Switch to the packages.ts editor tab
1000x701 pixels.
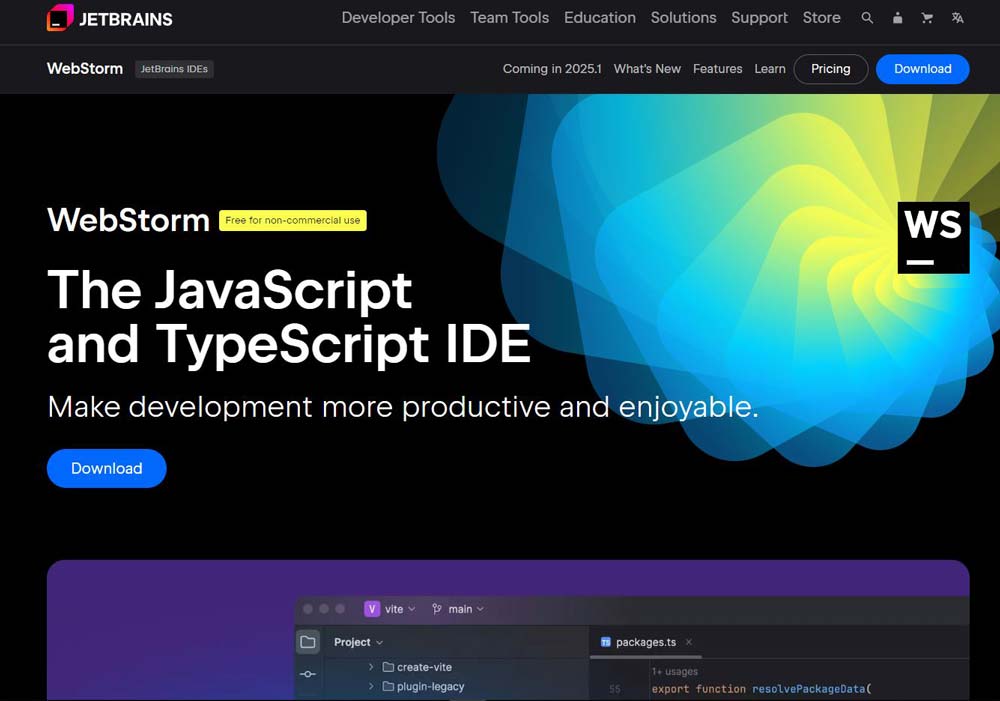[644, 641]
